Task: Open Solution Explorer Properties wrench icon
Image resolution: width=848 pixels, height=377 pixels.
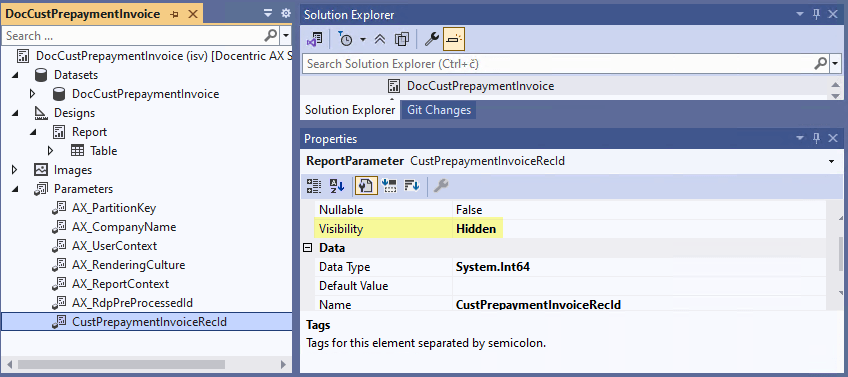Action: pos(431,39)
